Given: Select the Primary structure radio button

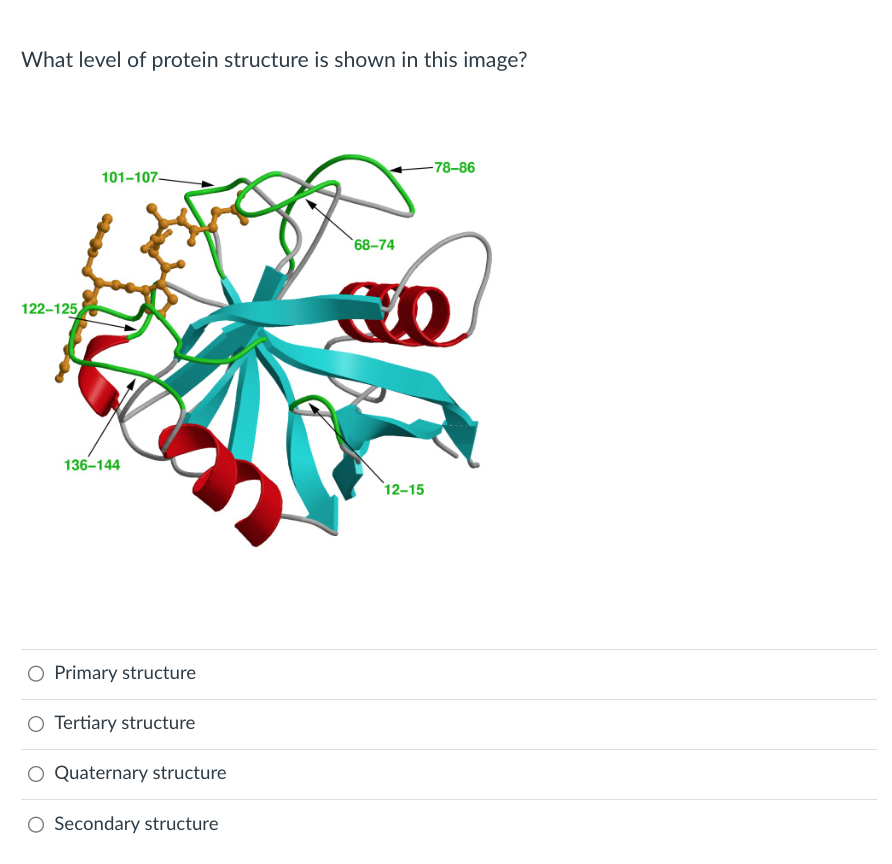Looking at the screenshot, I should pyautogui.click(x=35, y=673).
